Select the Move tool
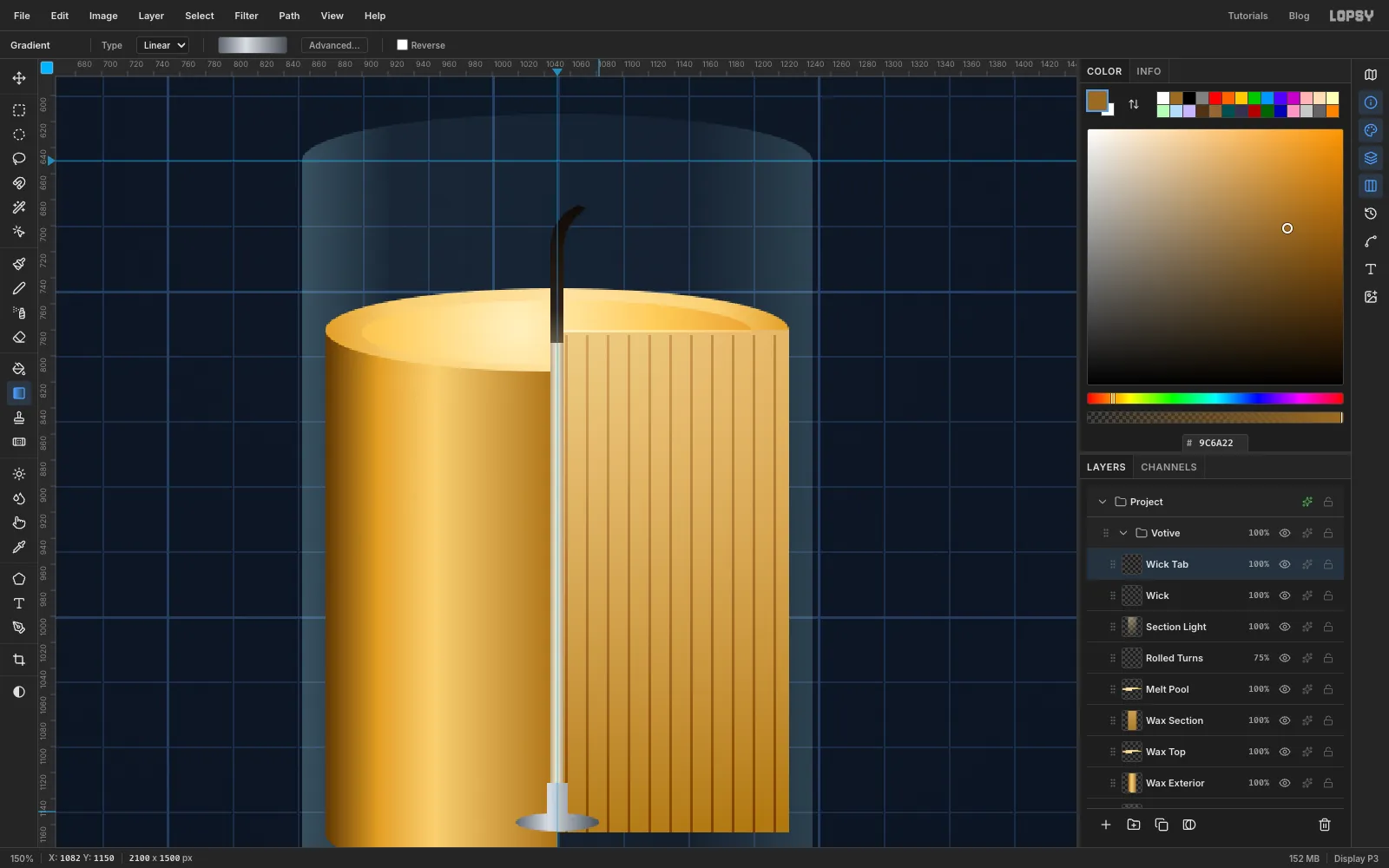The width and height of the screenshot is (1389, 868). click(19, 78)
